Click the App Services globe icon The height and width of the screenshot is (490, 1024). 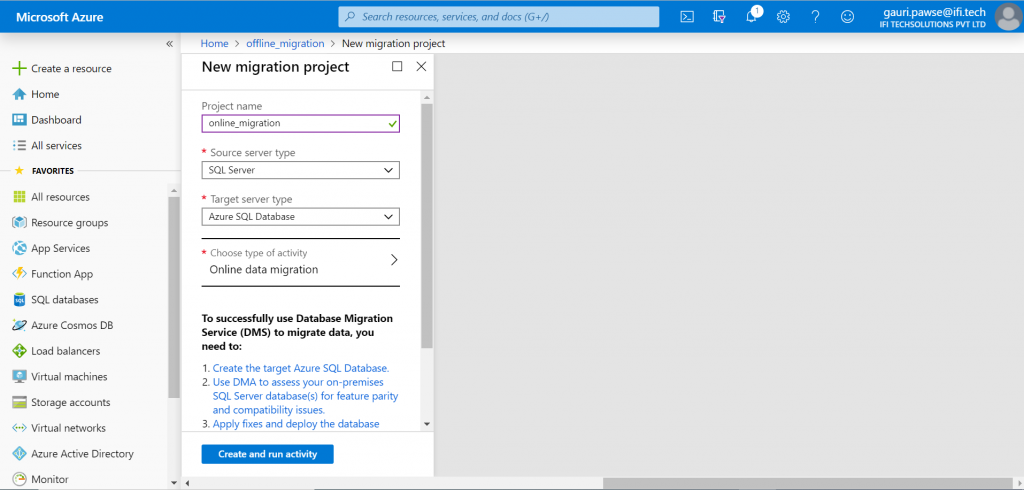pos(19,248)
